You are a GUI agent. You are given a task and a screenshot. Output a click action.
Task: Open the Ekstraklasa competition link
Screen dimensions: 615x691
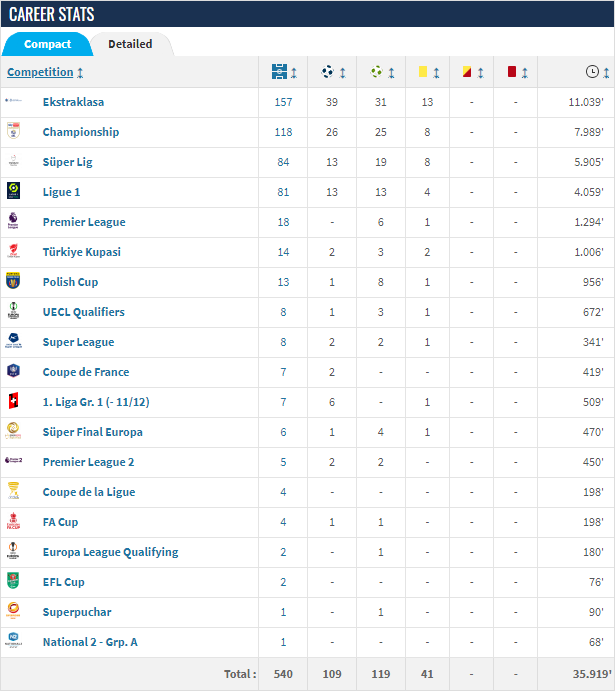point(74,102)
